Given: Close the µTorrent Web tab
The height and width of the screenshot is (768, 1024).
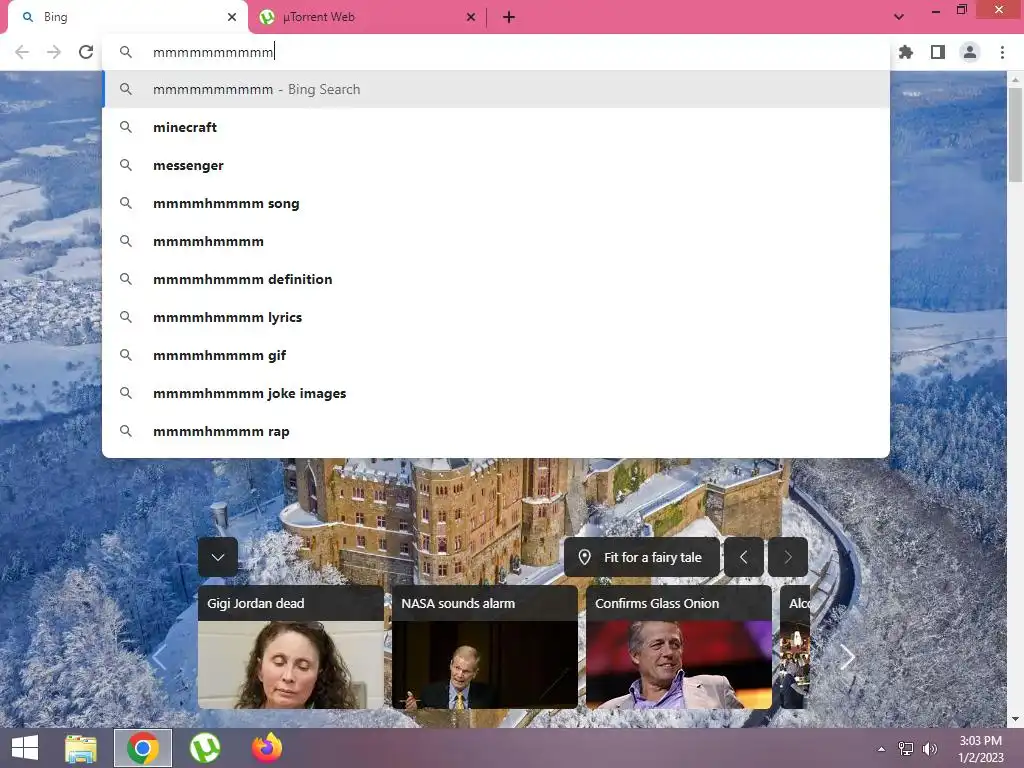Looking at the screenshot, I should coord(471,18).
